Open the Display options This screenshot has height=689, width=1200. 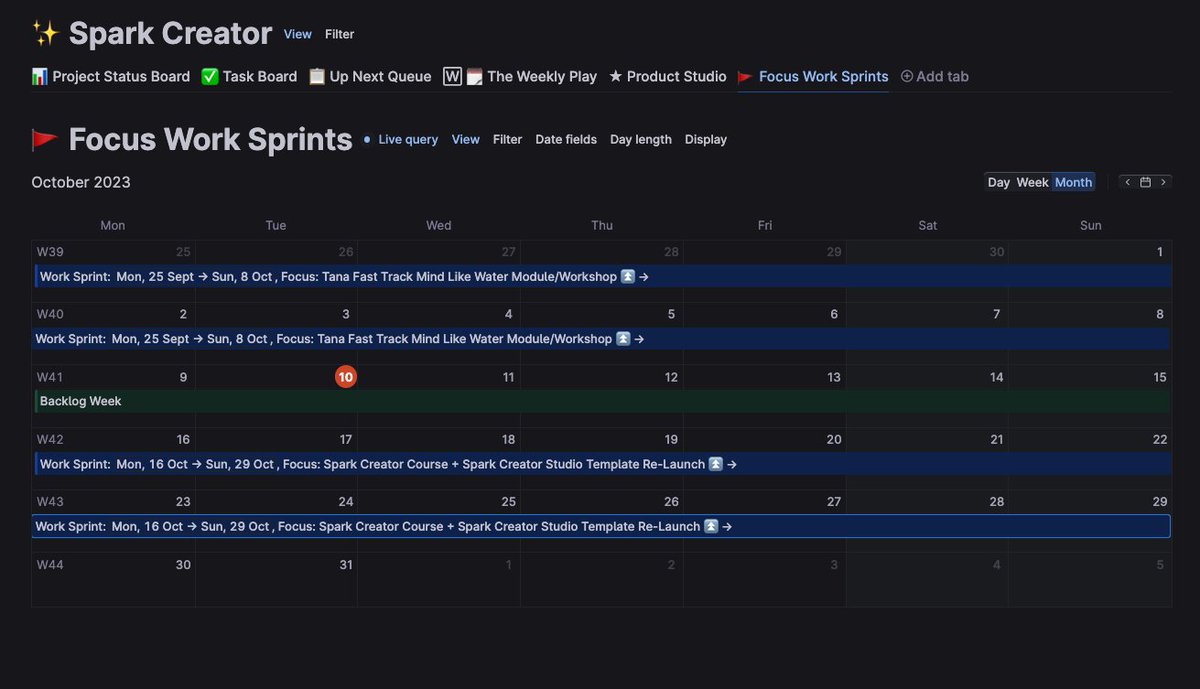[x=706, y=140]
